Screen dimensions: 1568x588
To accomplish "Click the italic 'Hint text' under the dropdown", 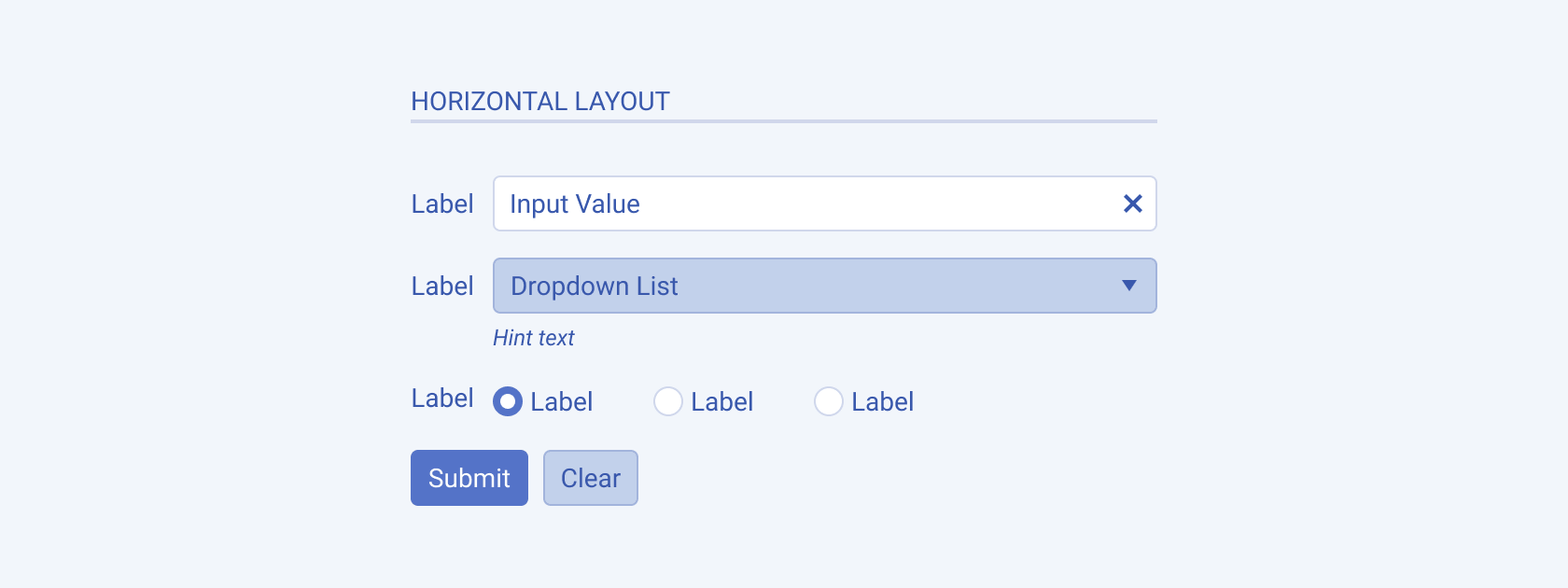I will tap(534, 338).
